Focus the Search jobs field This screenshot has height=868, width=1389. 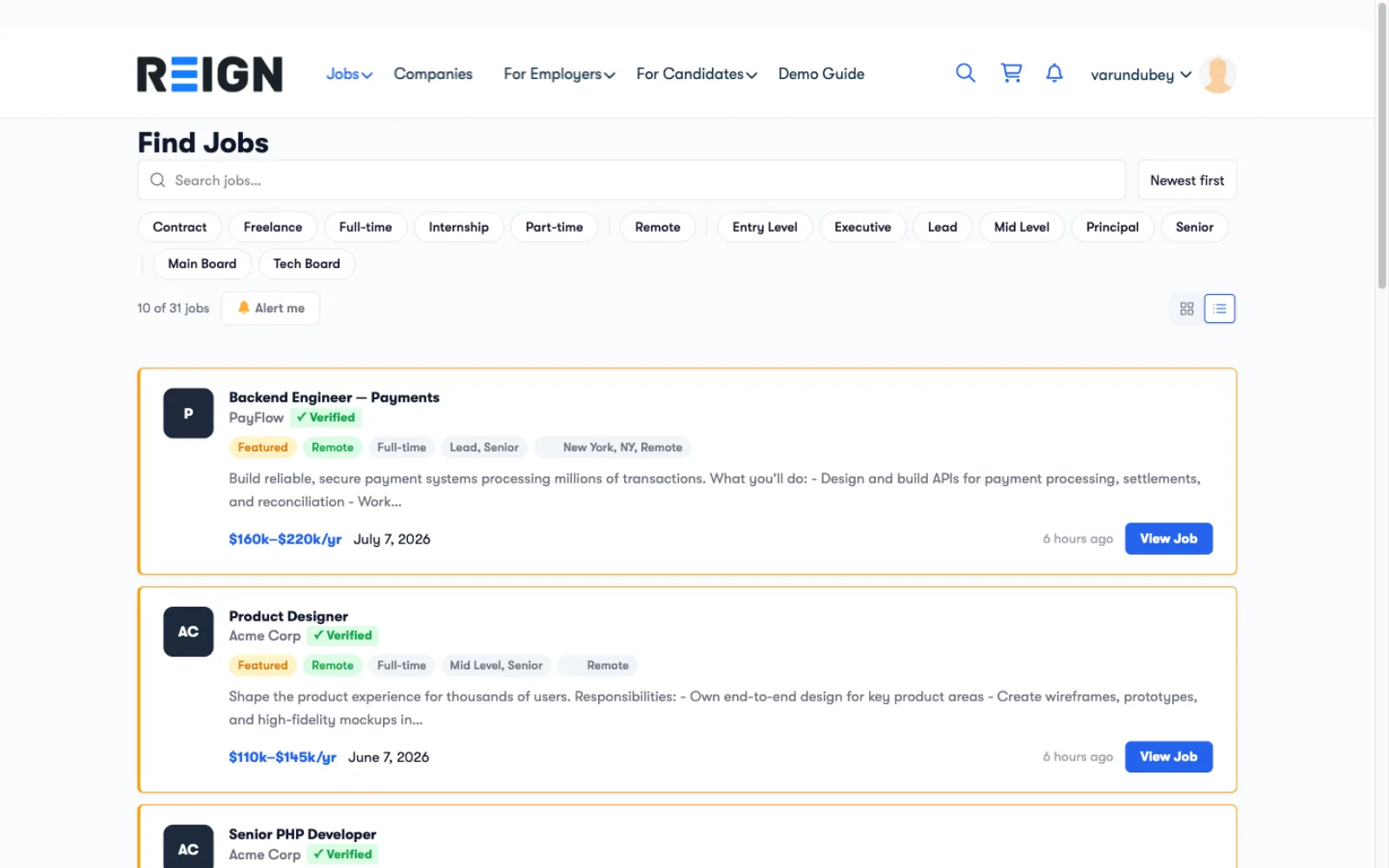tap(632, 181)
